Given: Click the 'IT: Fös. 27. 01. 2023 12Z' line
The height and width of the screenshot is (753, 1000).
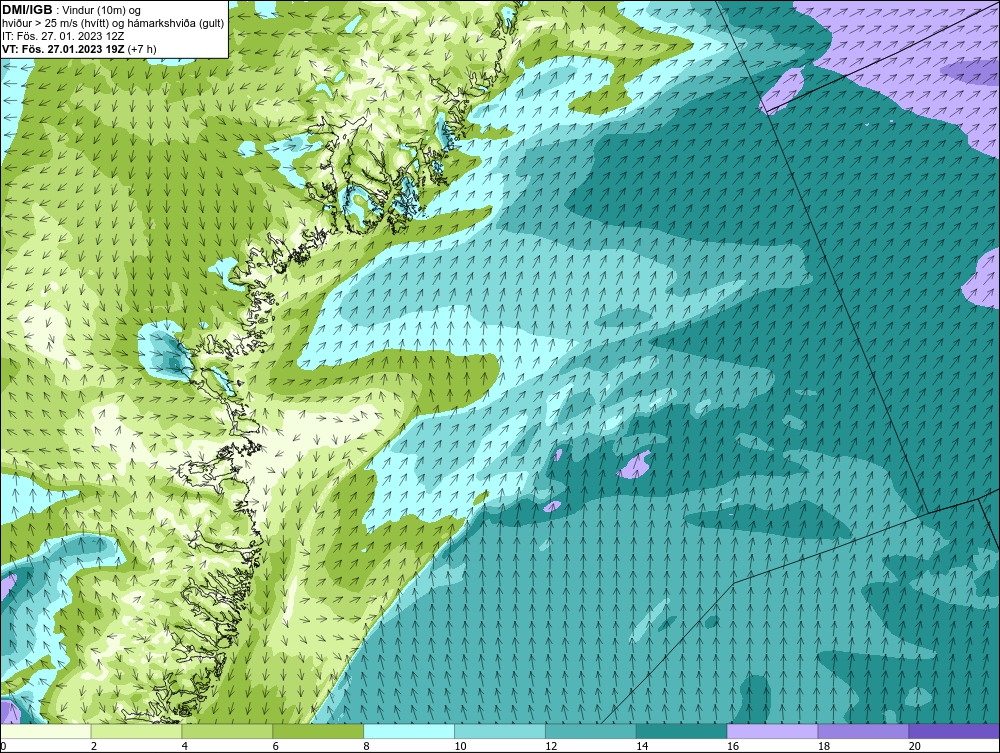Looking at the screenshot, I should click(62, 36).
